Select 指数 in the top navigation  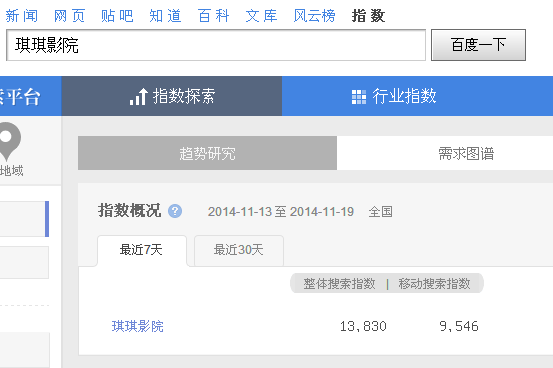[368, 16]
